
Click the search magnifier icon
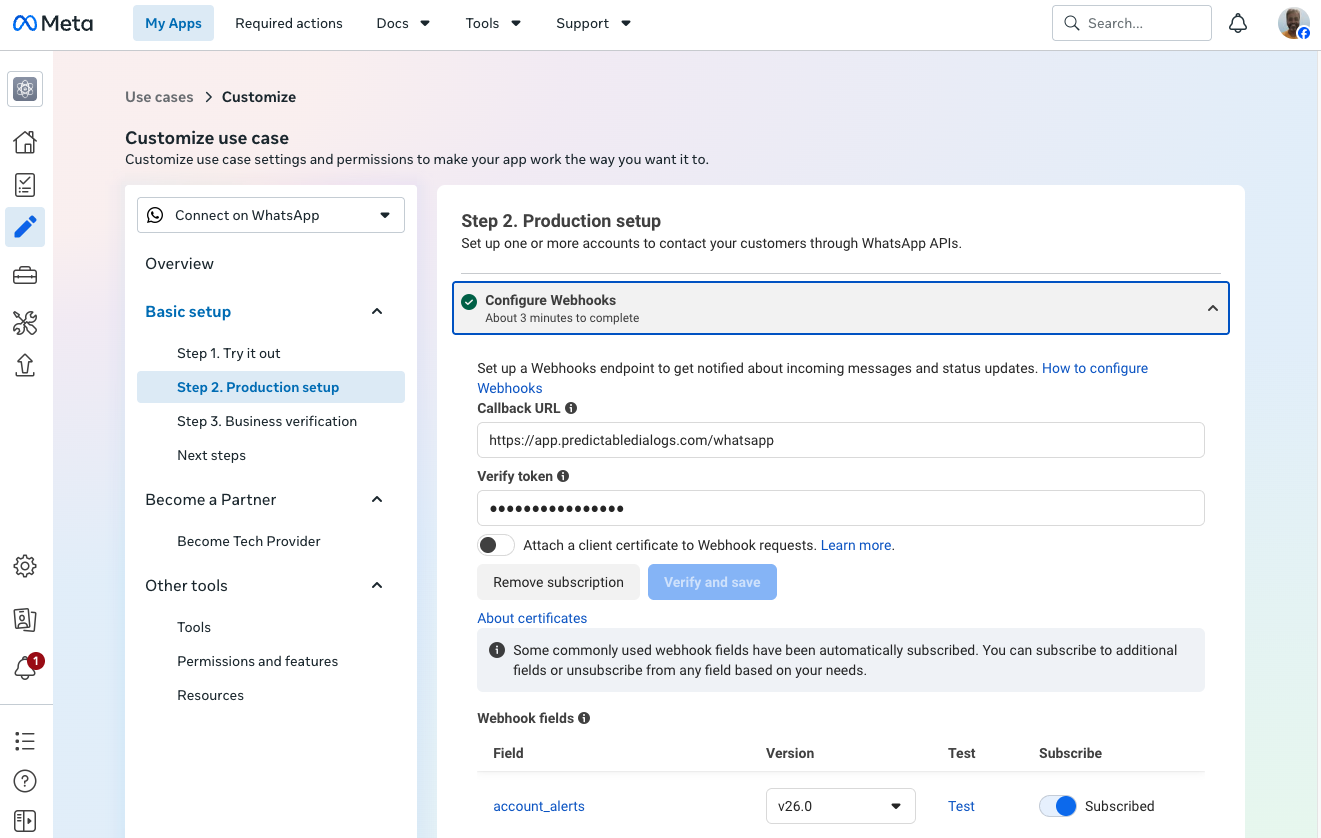click(1071, 23)
